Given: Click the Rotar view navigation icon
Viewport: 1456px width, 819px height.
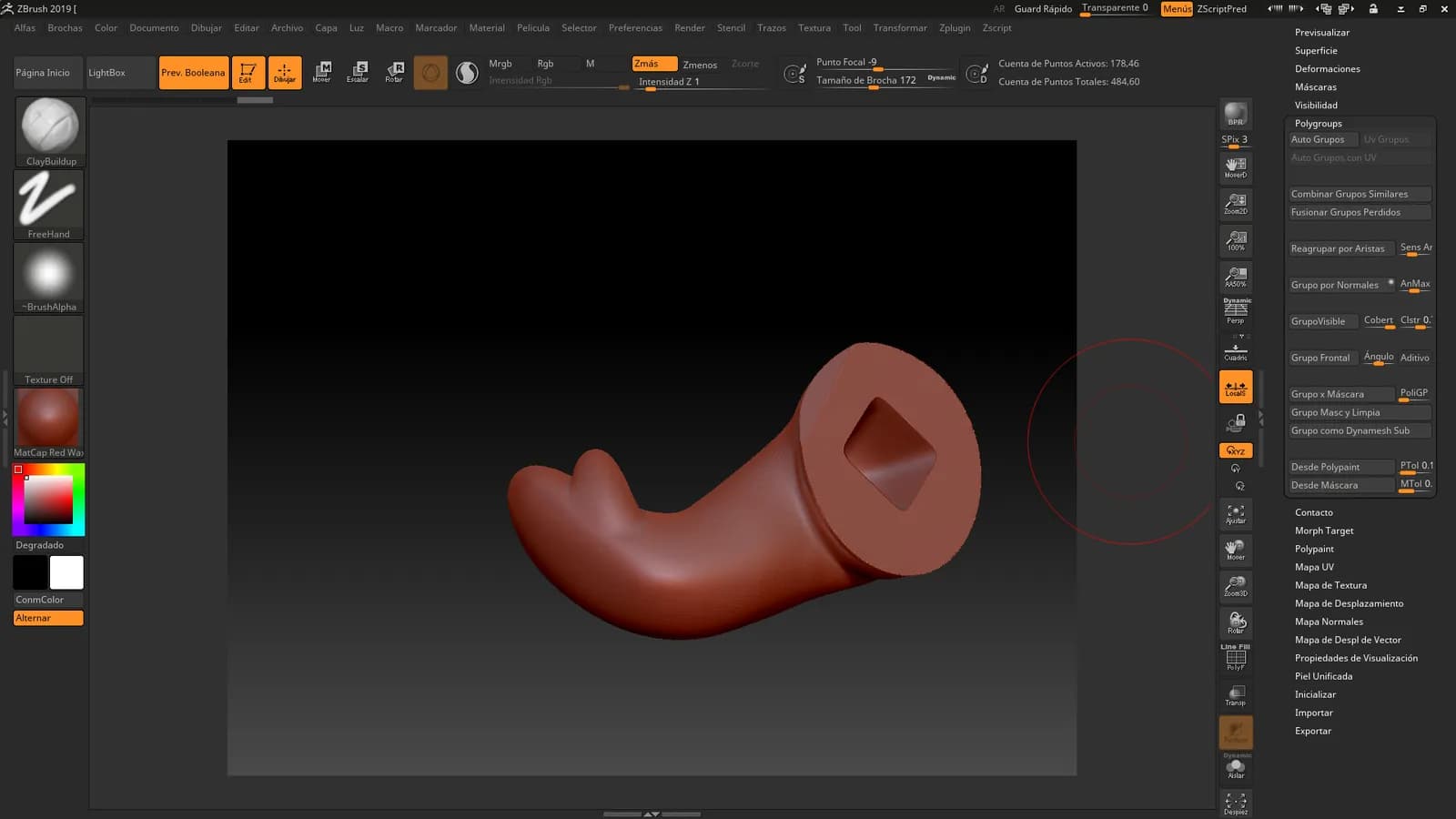Looking at the screenshot, I should [1236, 623].
